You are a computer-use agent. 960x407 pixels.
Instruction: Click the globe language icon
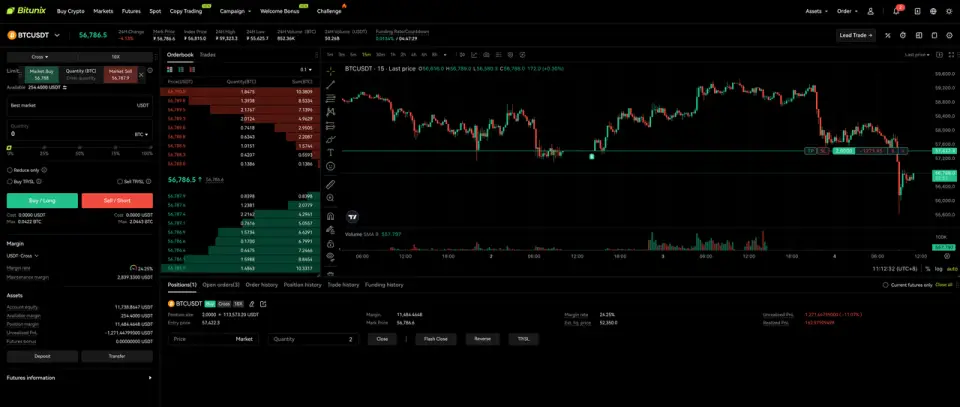coord(934,10)
